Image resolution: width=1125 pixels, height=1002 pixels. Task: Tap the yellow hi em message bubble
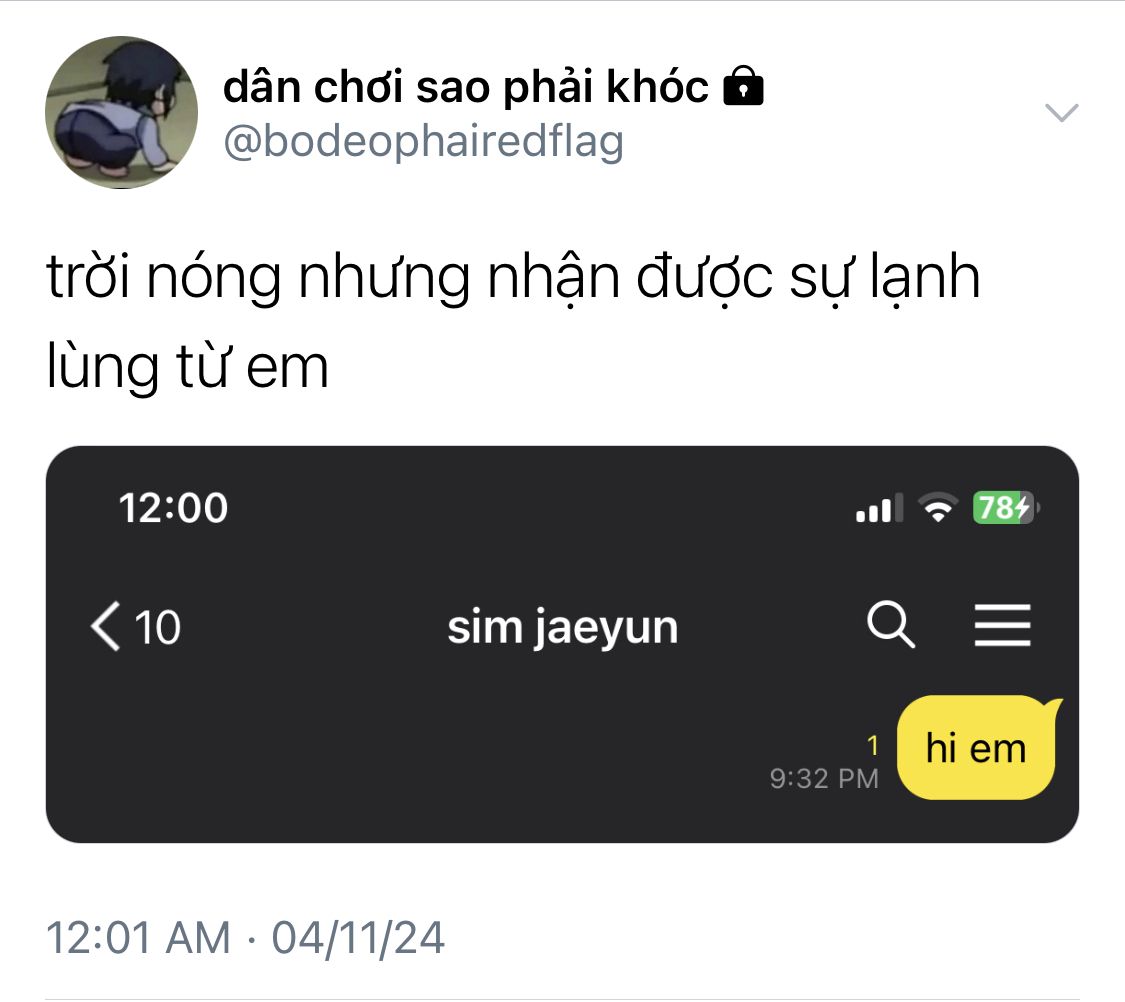(979, 747)
